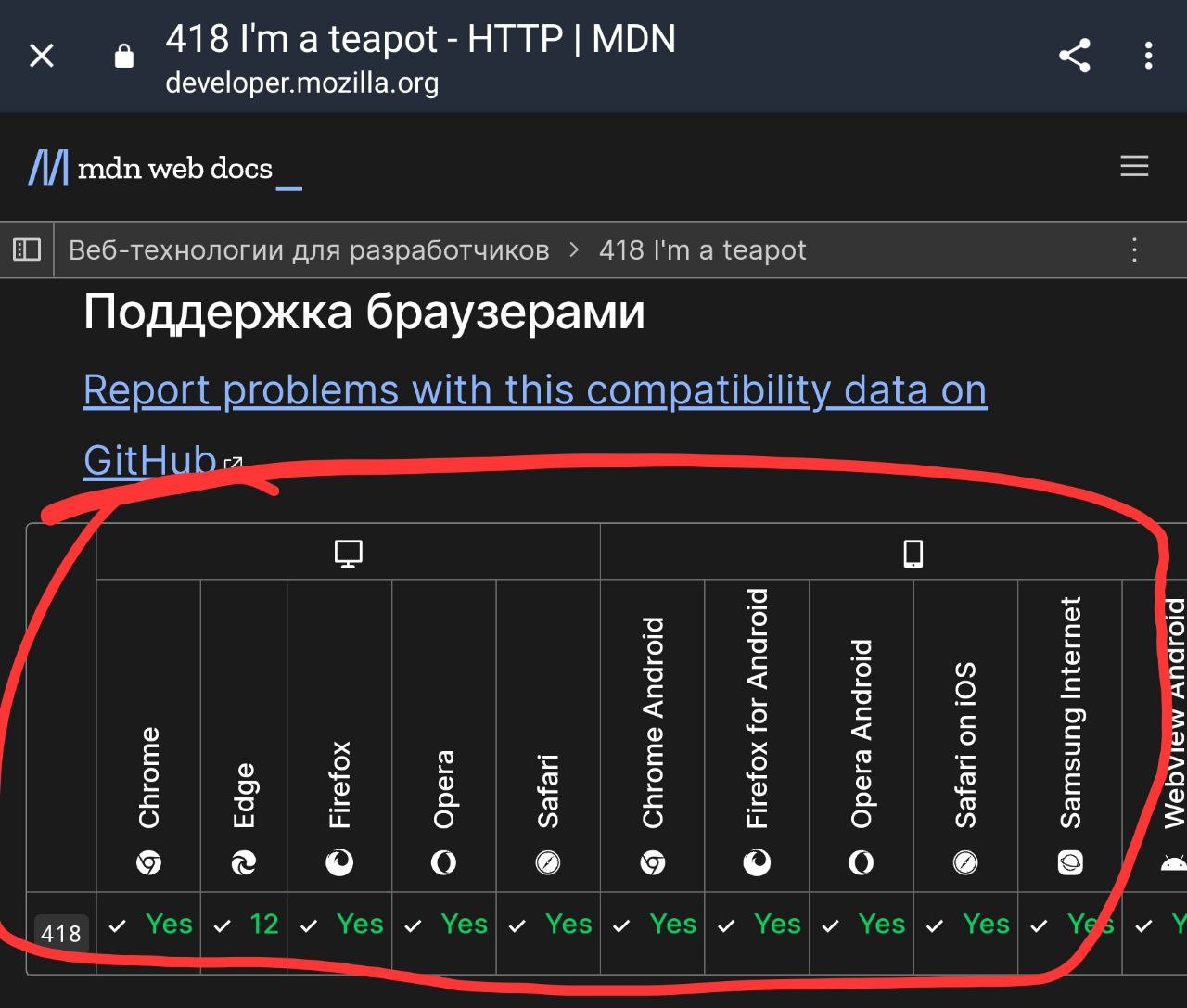
Task: Select the Edge browser icon
Action: 244,864
